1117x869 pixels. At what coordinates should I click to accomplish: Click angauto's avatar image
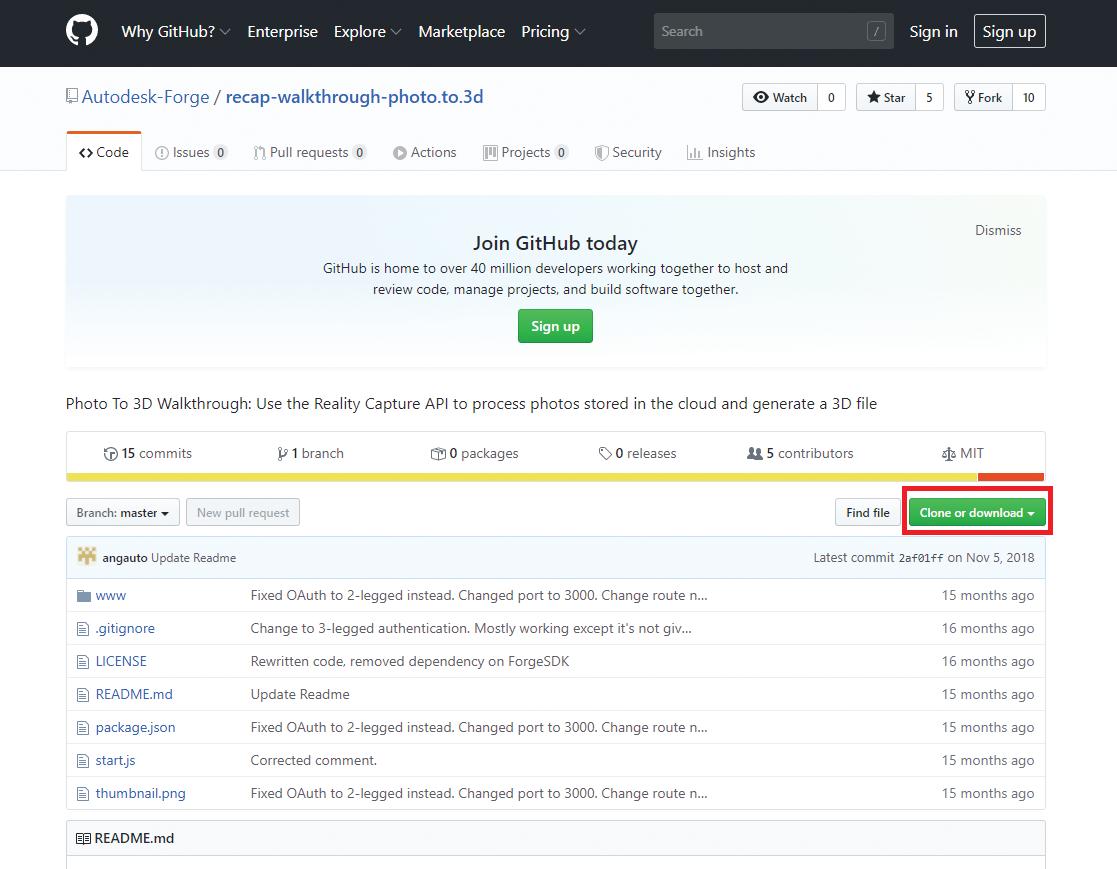(x=87, y=556)
